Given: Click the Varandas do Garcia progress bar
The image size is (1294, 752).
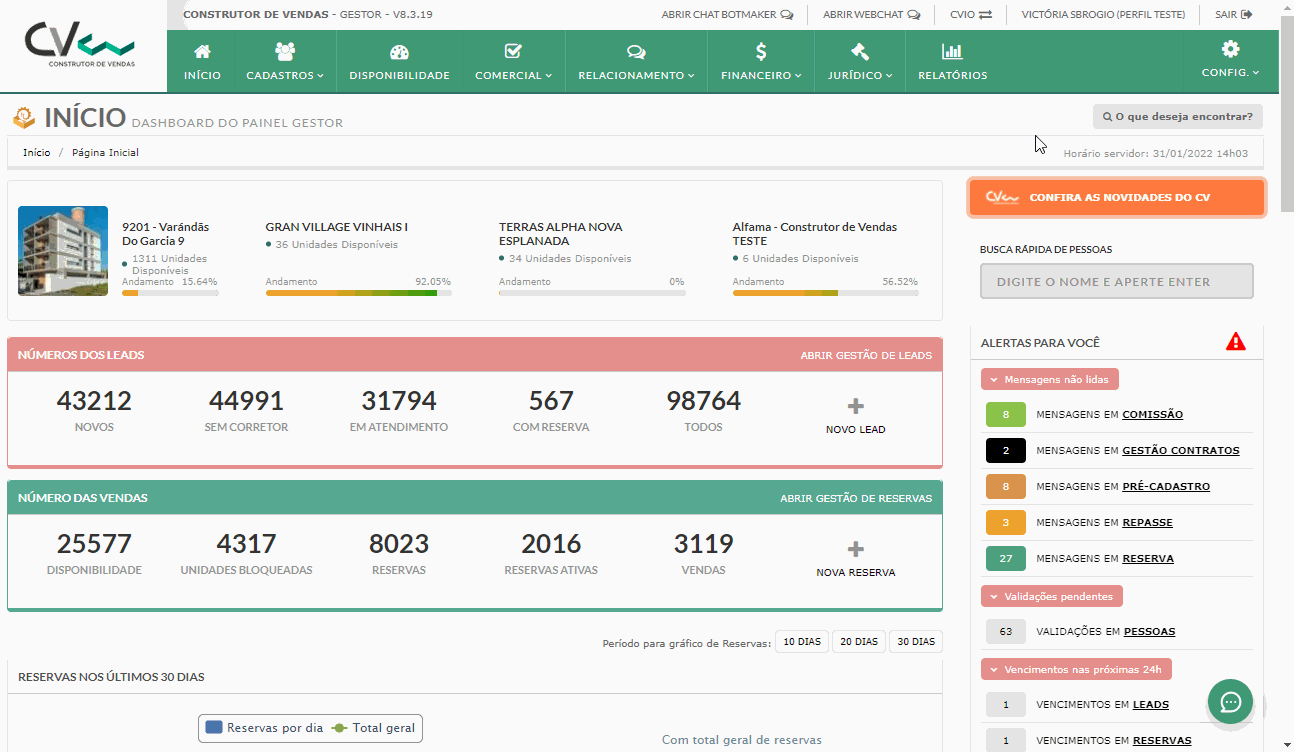Looking at the screenshot, I should click(170, 293).
